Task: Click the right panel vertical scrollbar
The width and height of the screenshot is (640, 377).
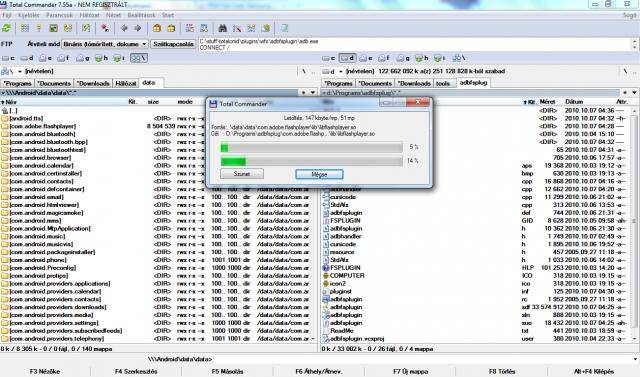Action: [x=634, y=224]
